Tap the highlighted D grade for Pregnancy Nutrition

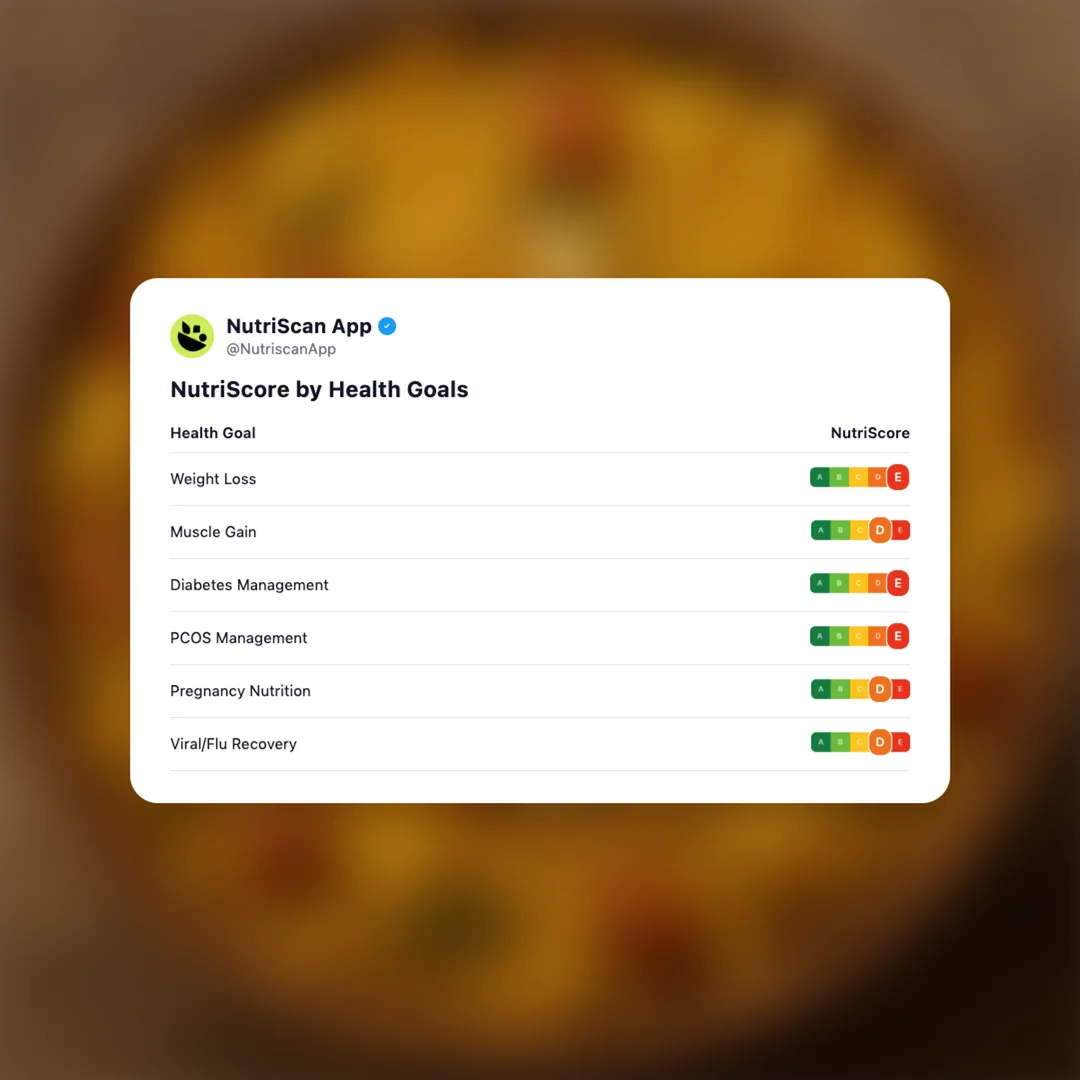coord(880,690)
